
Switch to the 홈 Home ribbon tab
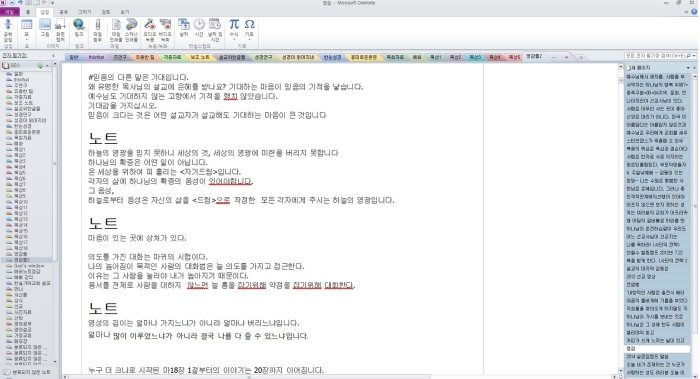coord(28,12)
